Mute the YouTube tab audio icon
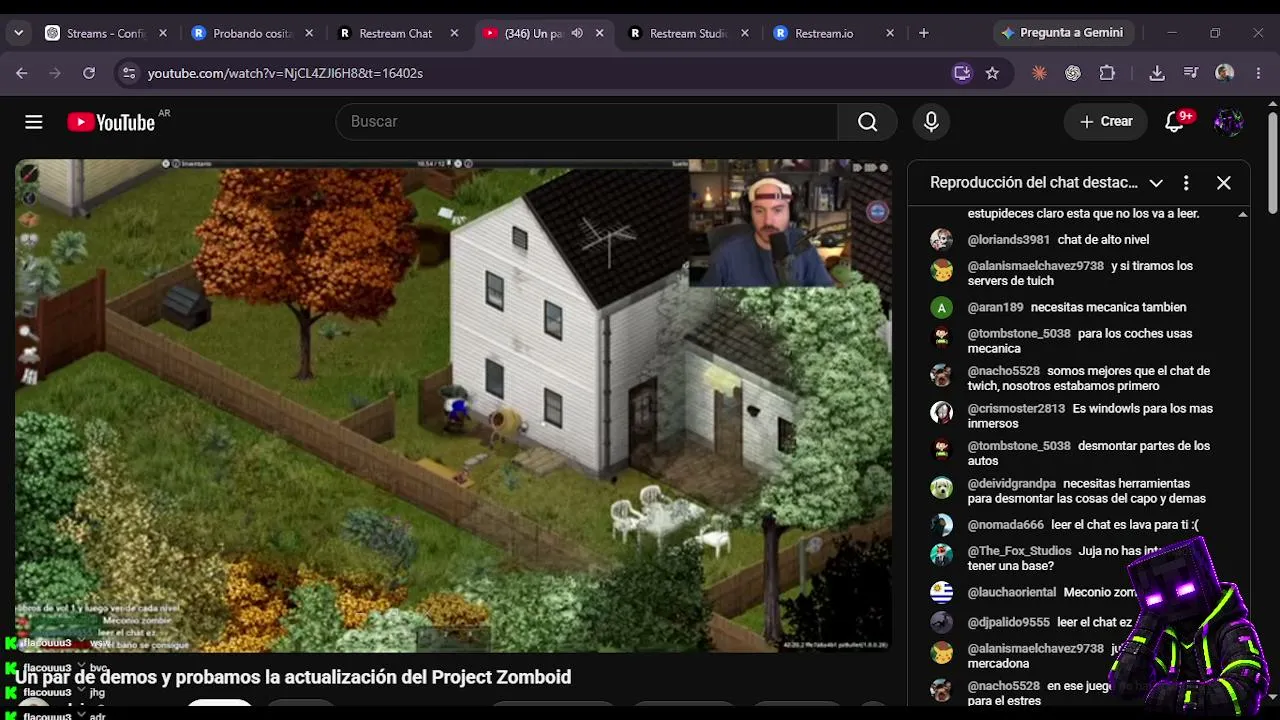Image resolution: width=1280 pixels, height=720 pixels. (x=577, y=33)
